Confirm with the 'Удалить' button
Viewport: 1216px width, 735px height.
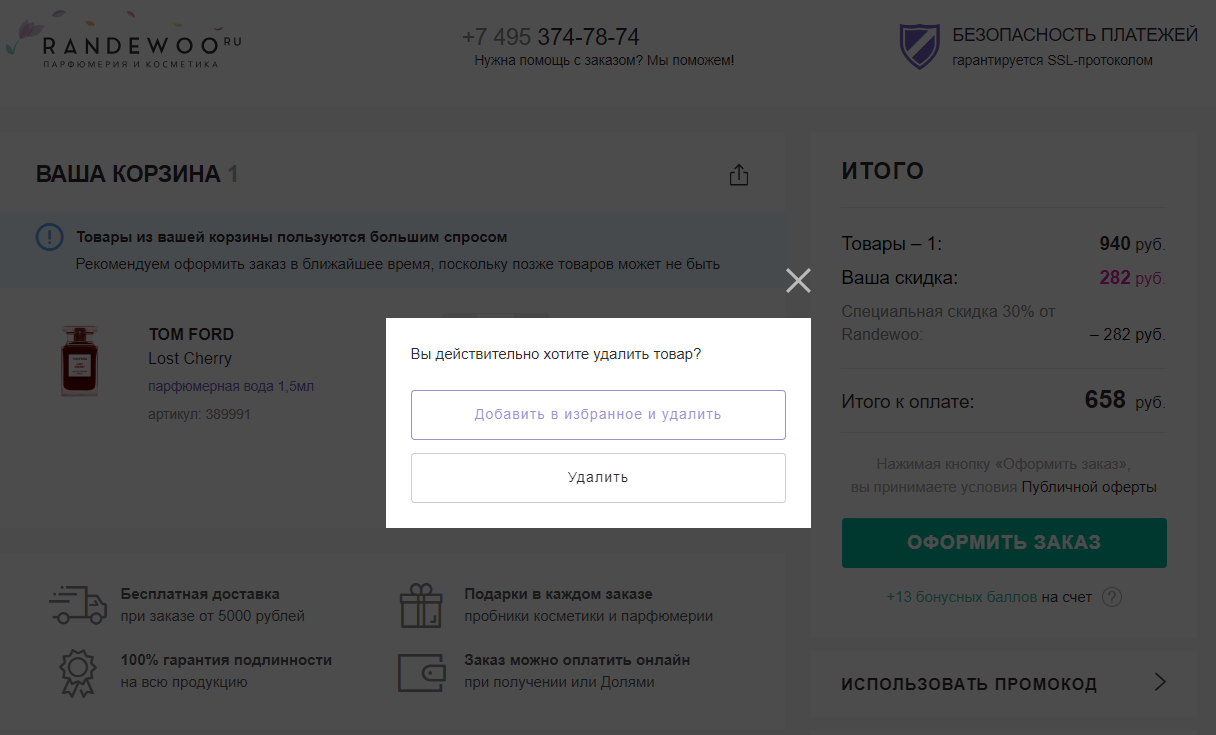point(598,478)
